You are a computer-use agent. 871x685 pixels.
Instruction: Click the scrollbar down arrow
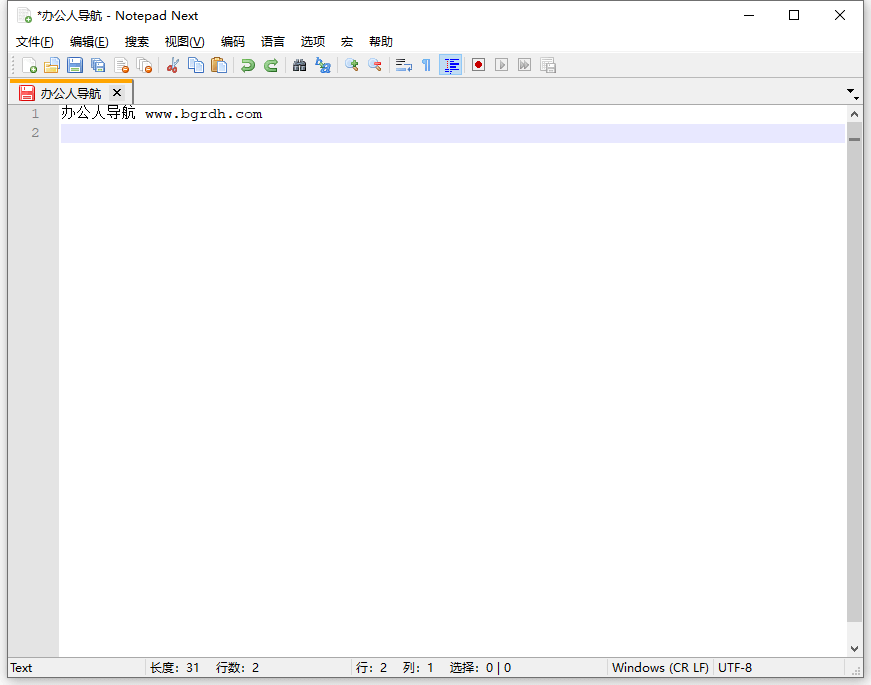(854, 648)
